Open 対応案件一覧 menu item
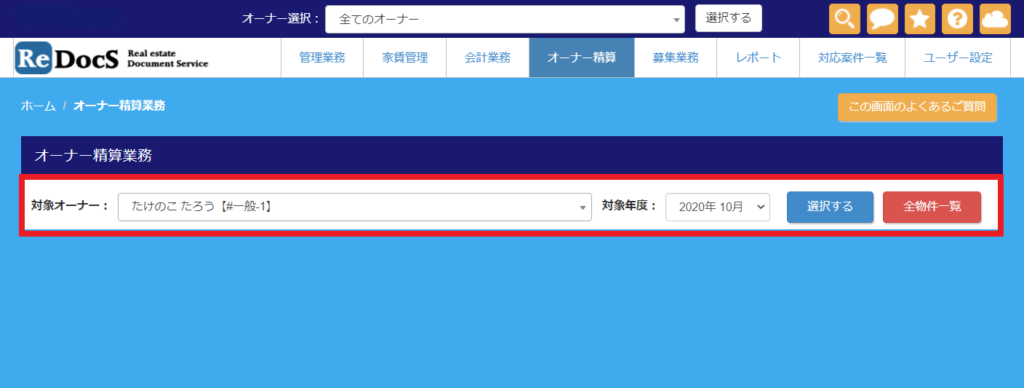This screenshot has height=388, width=1024. tap(852, 57)
